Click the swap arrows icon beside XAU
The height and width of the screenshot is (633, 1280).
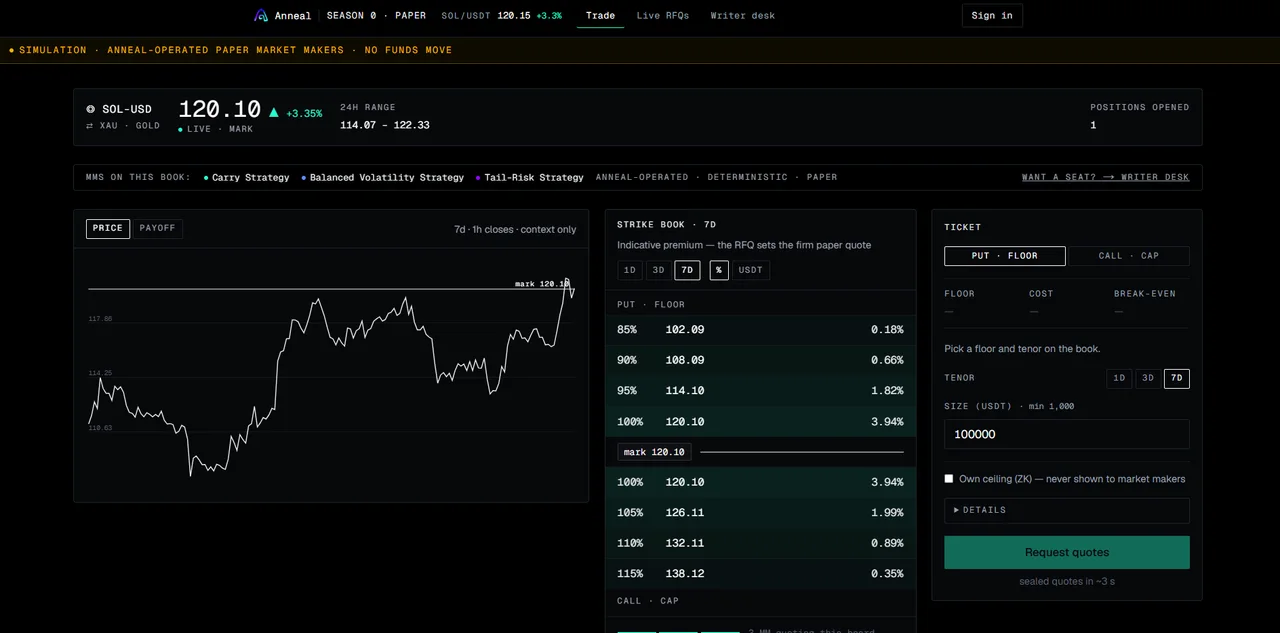90,126
